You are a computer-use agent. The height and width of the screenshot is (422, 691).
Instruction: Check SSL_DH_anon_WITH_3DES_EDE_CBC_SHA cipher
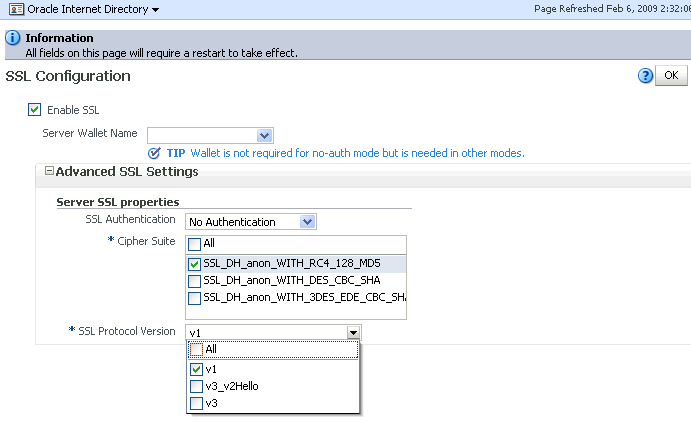194,298
